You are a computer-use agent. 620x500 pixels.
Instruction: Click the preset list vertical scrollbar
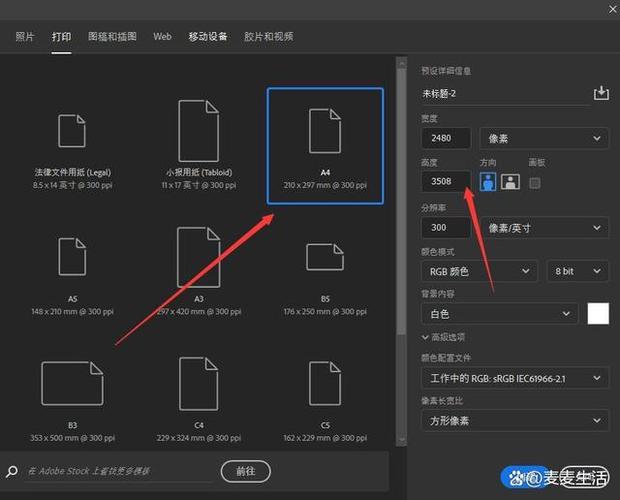click(x=401, y=202)
